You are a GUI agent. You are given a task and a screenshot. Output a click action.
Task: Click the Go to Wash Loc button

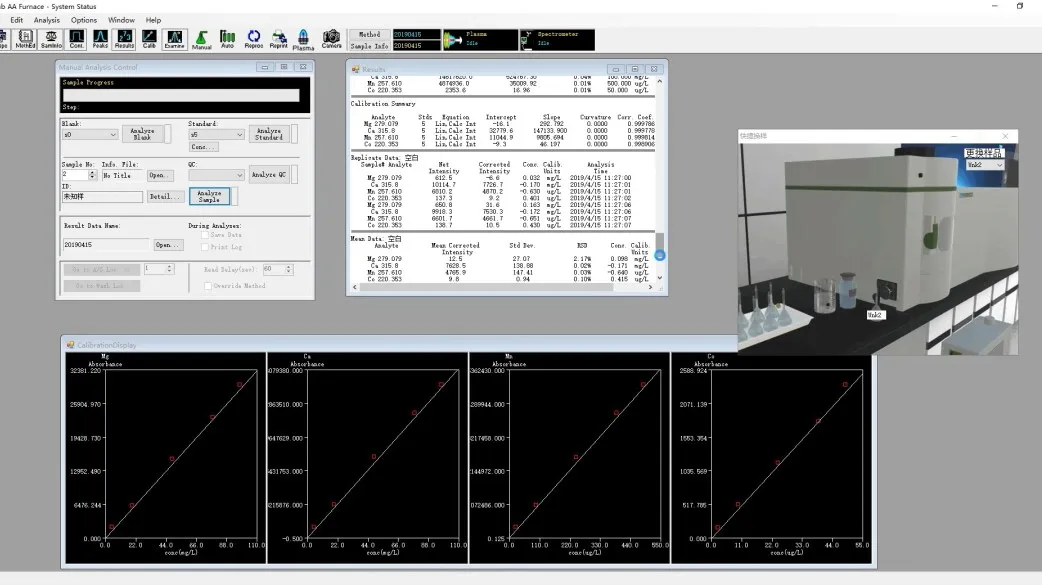pyautogui.click(x=102, y=286)
